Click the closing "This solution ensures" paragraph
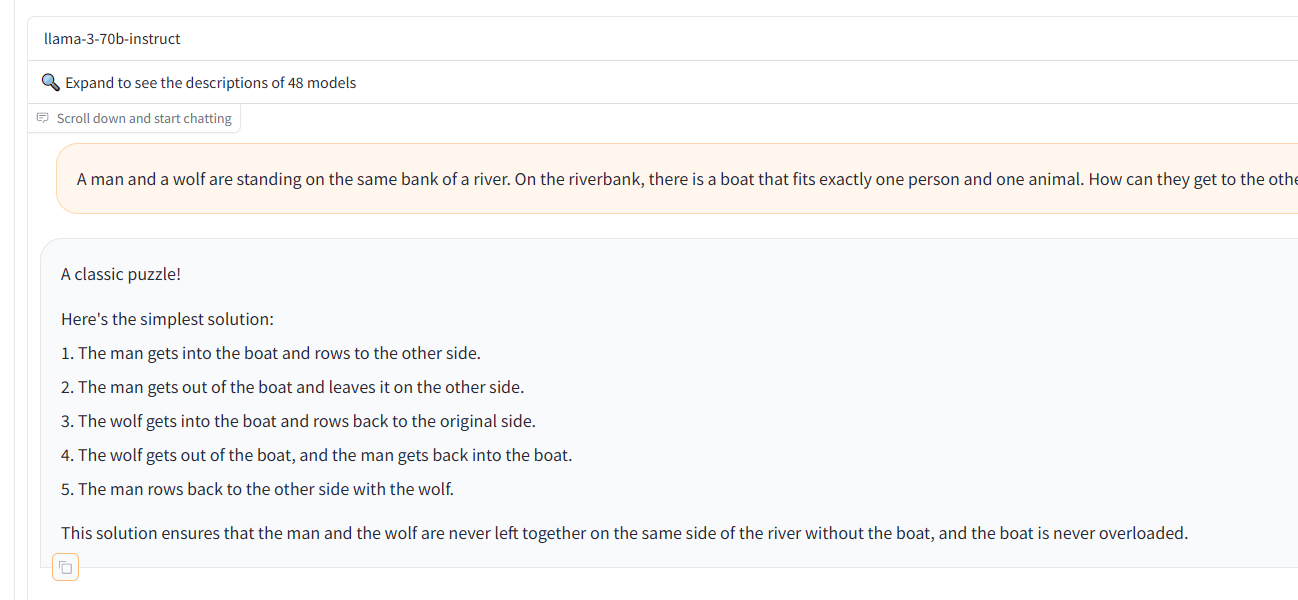 (x=624, y=533)
